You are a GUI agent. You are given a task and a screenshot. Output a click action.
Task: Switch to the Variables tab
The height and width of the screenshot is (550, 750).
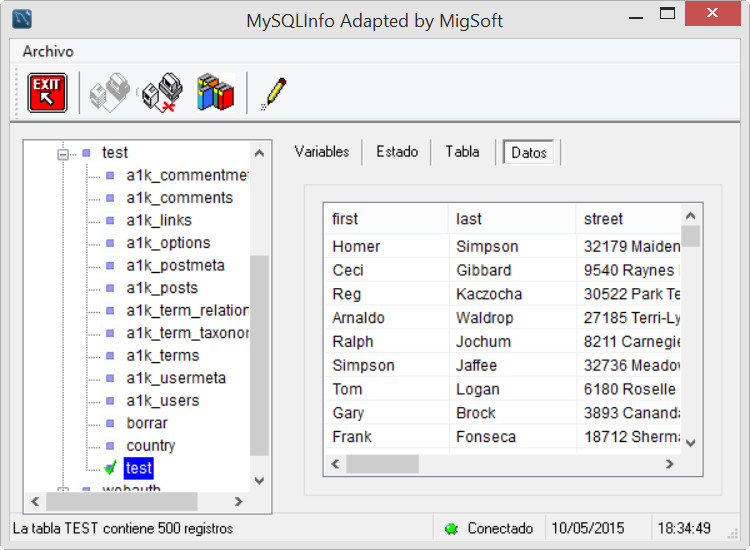(x=322, y=152)
